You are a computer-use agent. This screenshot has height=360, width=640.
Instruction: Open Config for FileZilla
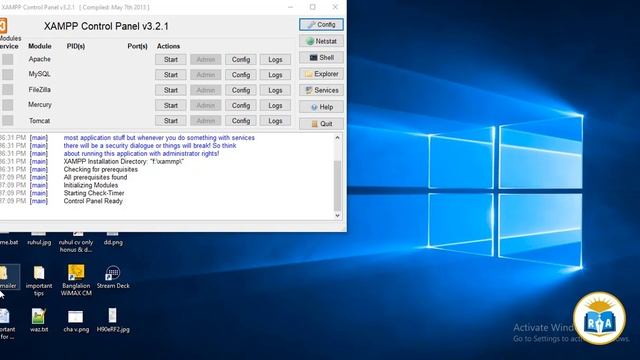tap(241, 90)
